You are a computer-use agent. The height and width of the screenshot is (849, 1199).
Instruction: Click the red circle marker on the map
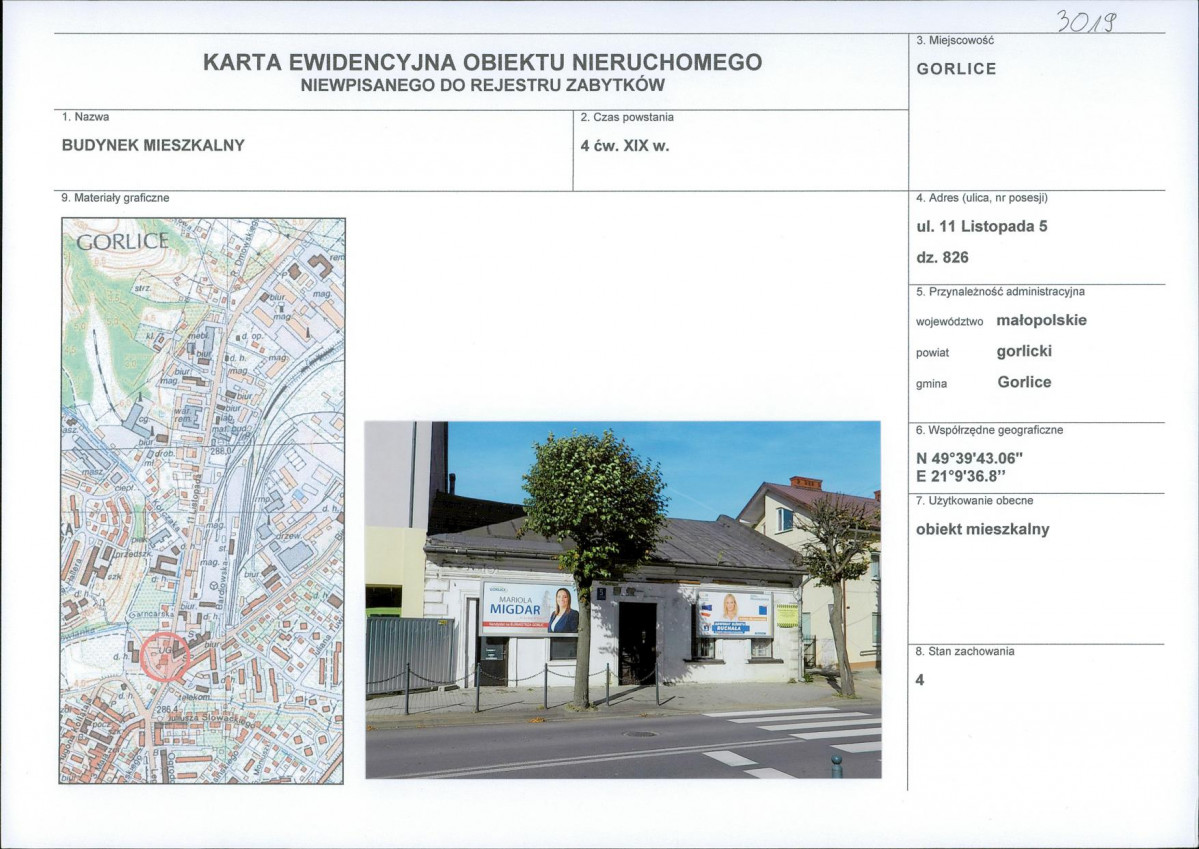(x=164, y=656)
